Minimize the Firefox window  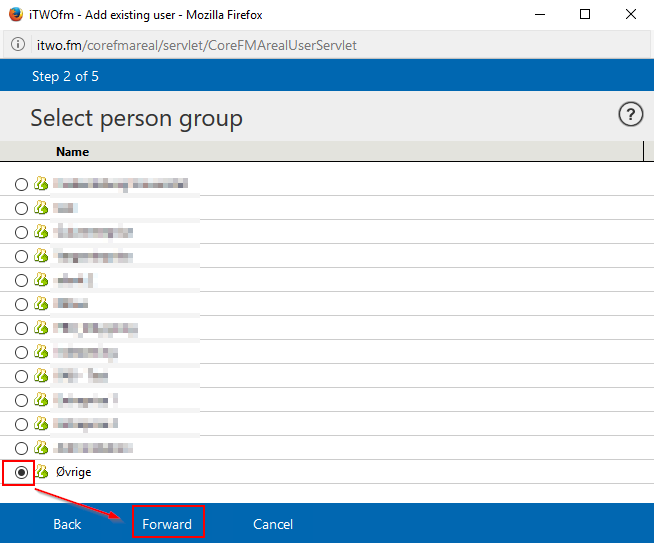pos(539,14)
